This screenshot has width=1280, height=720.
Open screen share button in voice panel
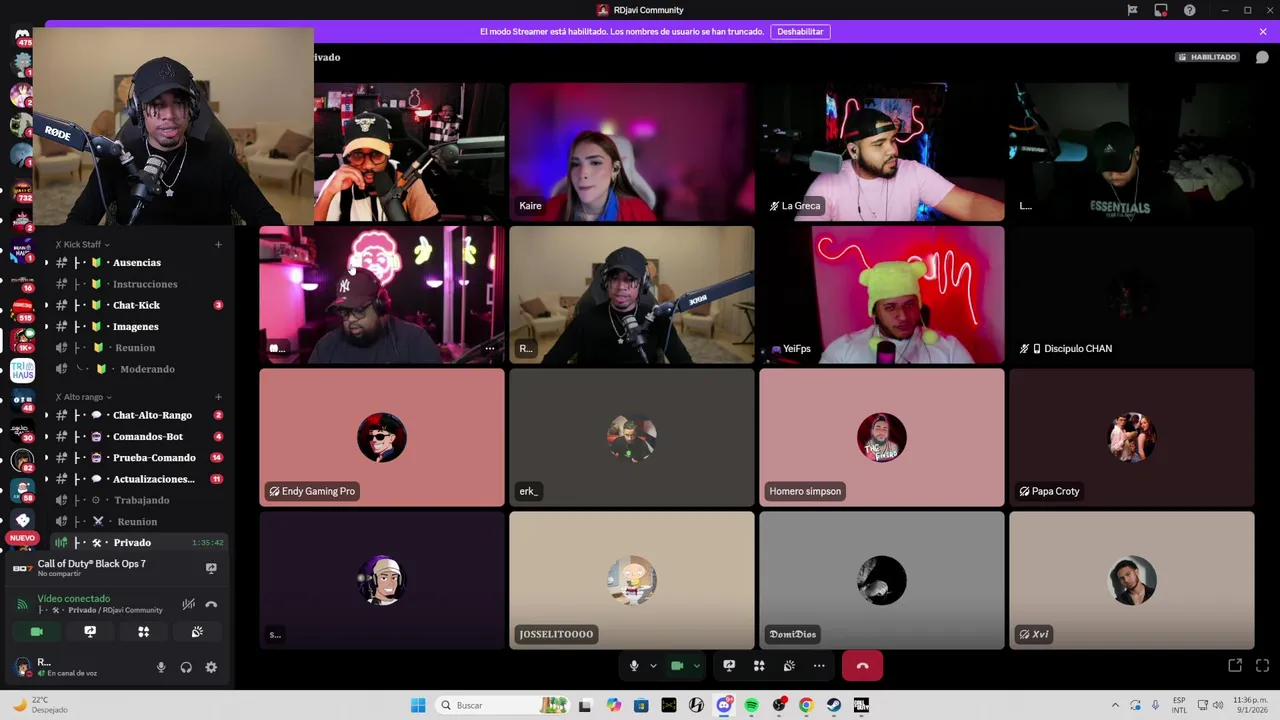(x=90, y=632)
